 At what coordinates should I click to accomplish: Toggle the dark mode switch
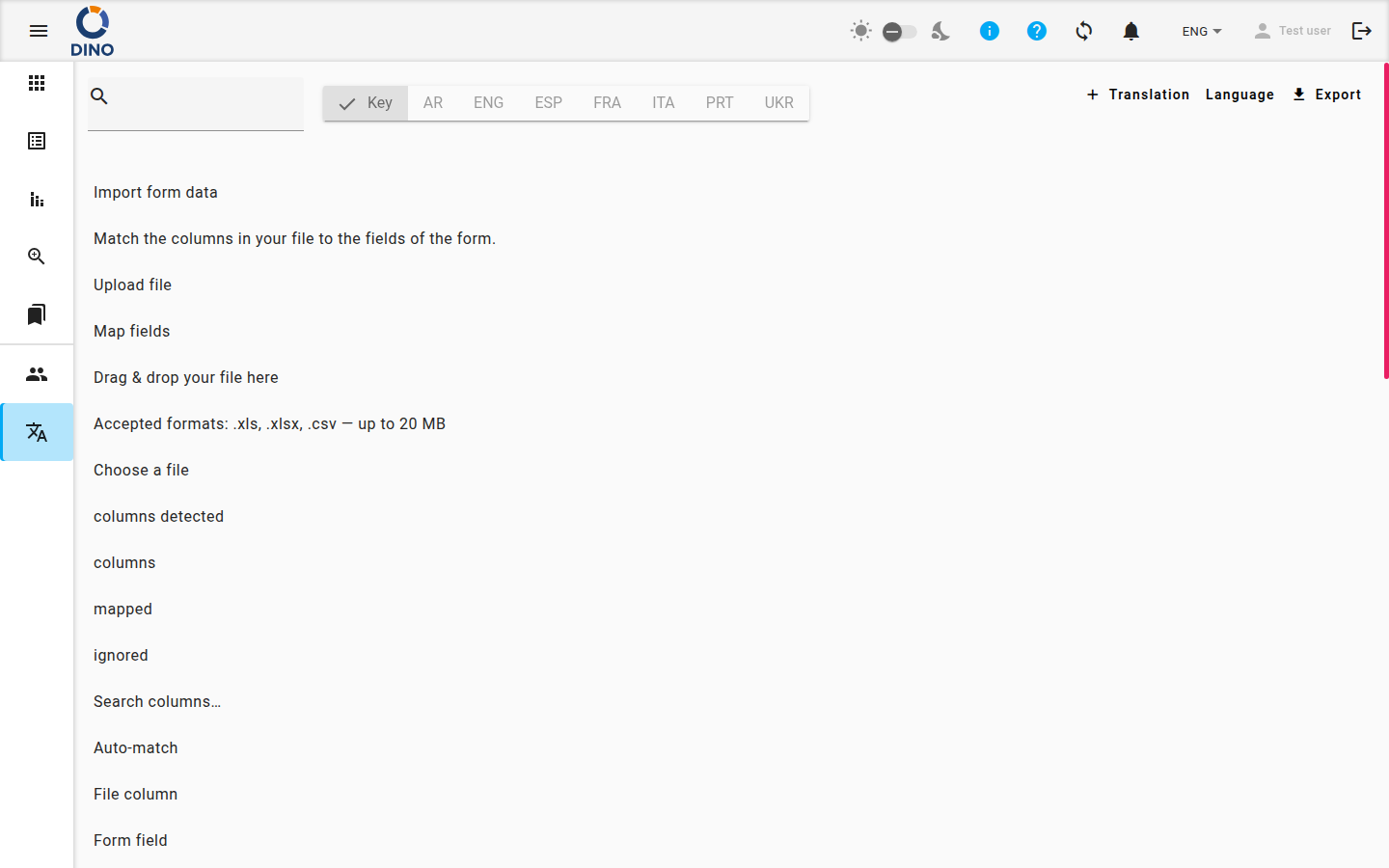tap(900, 32)
